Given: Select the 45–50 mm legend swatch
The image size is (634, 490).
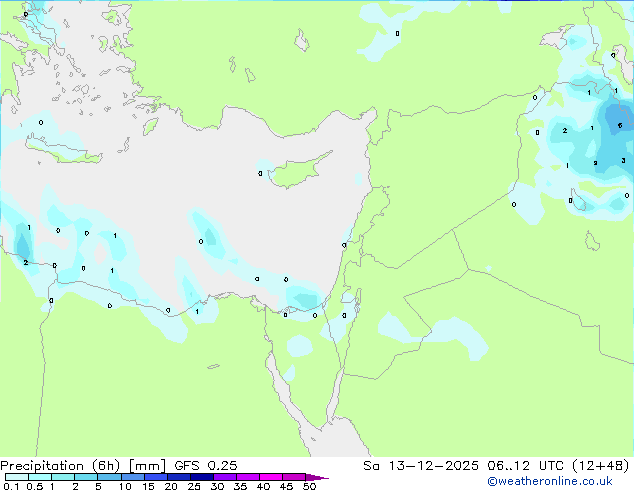Looking at the screenshot, I should tap(294, 477).
